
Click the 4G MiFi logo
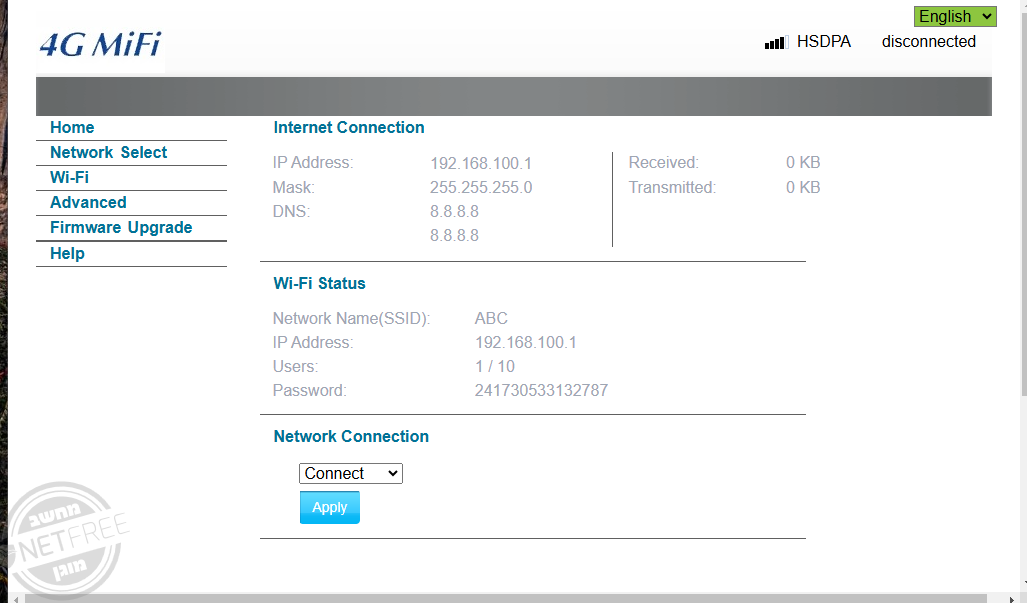(x=100, y=45)
